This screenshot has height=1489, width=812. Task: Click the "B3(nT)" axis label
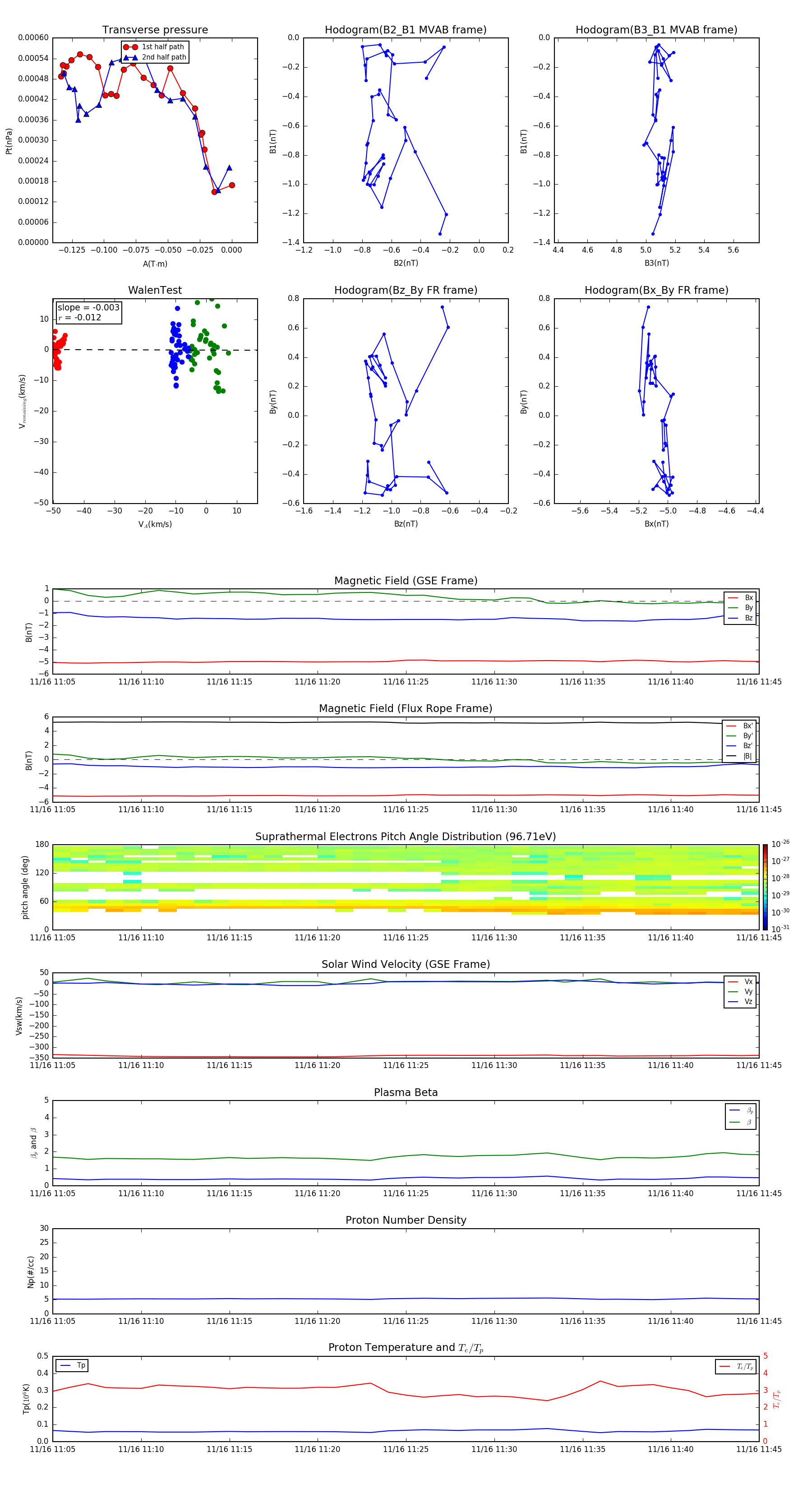(x=656, y=263)
